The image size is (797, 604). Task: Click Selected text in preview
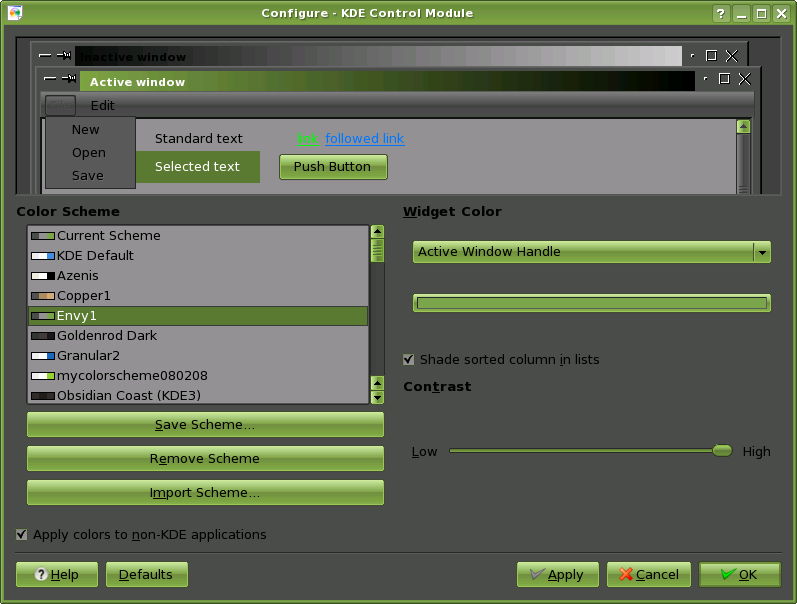coord(198,167)
